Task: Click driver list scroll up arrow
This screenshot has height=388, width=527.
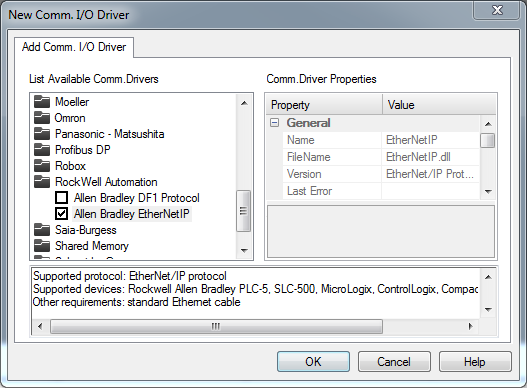Action: tap(244, 103)
